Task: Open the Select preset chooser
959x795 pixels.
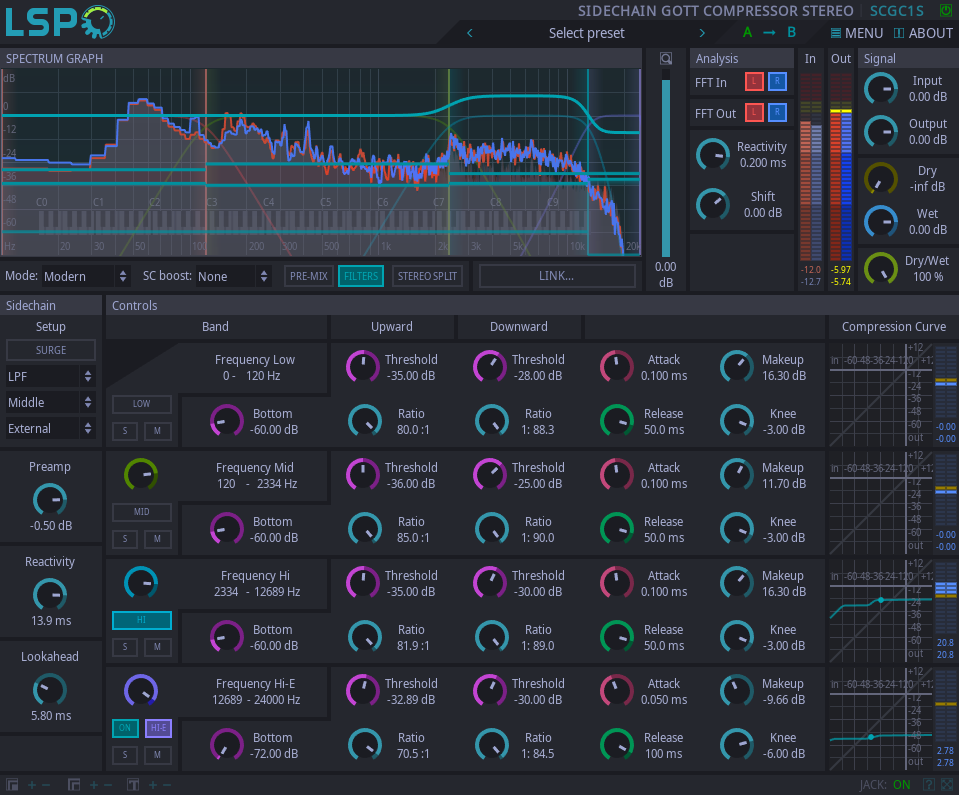Action: pos(586,33)
